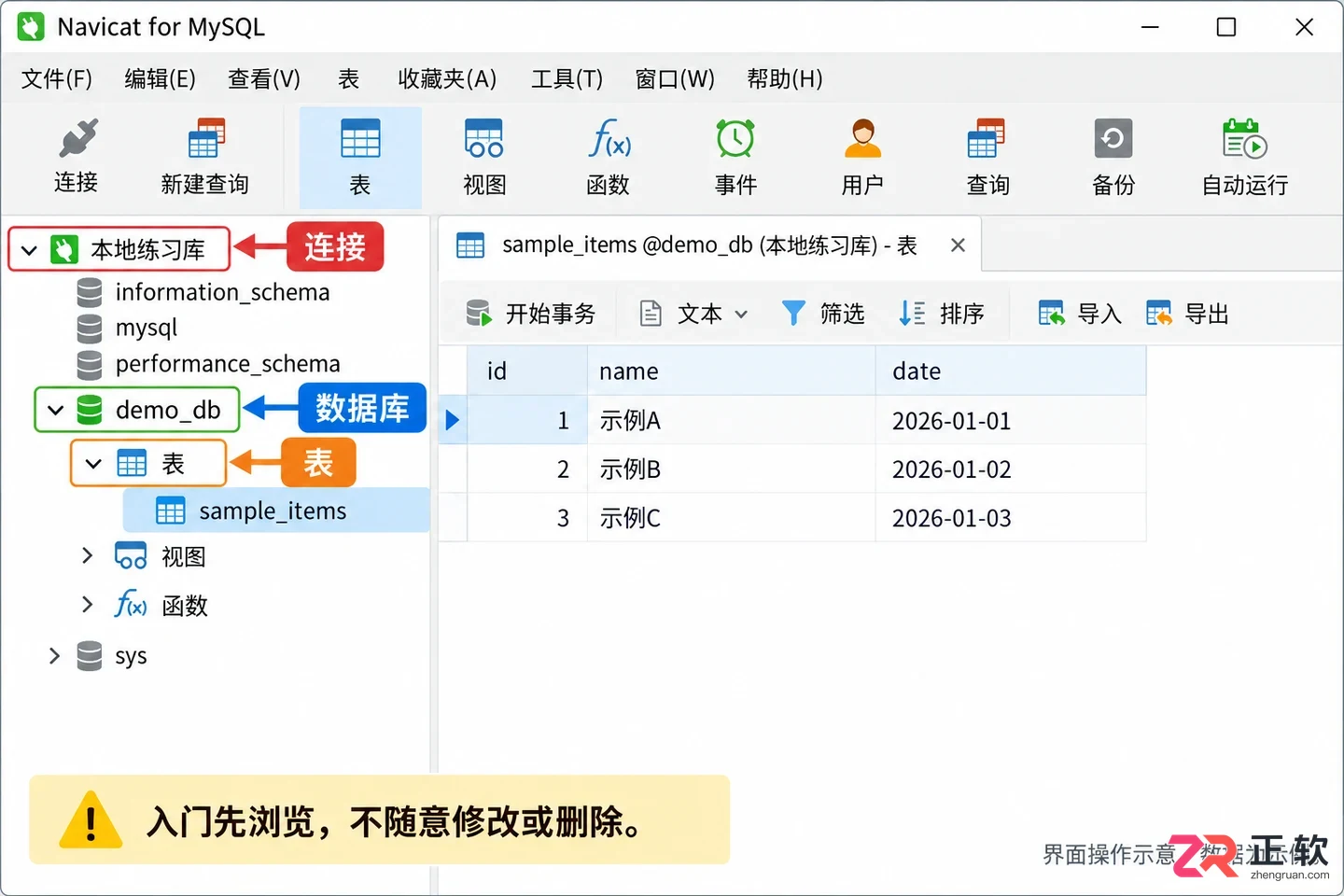
Task: Close the sample_items table tab
Action: [958, 245]
